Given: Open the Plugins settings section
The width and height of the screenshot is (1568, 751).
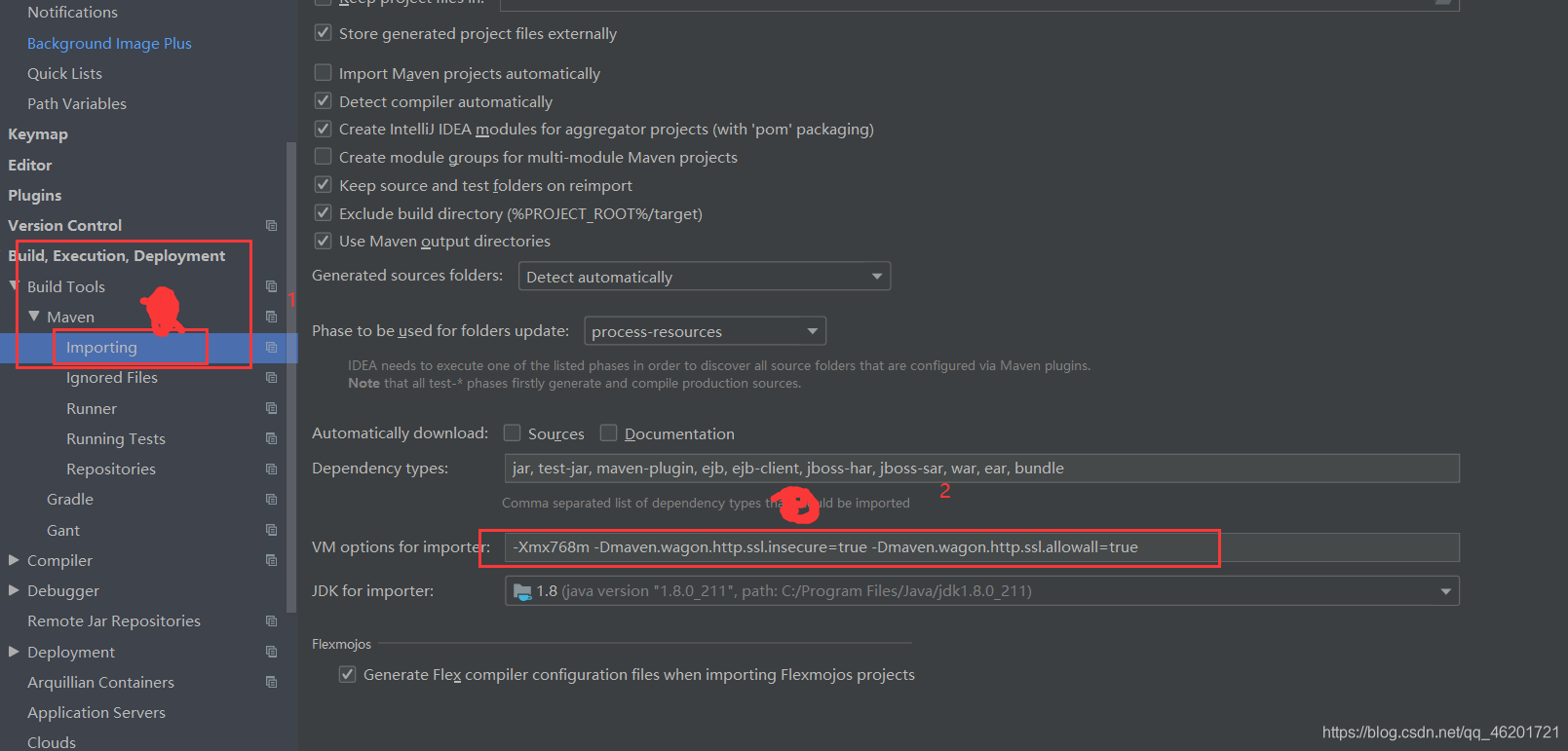Looking at the screenshot, I should [x=35, y=195].
